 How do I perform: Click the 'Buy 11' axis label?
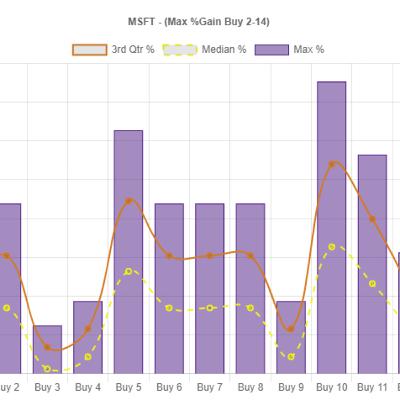372,388
